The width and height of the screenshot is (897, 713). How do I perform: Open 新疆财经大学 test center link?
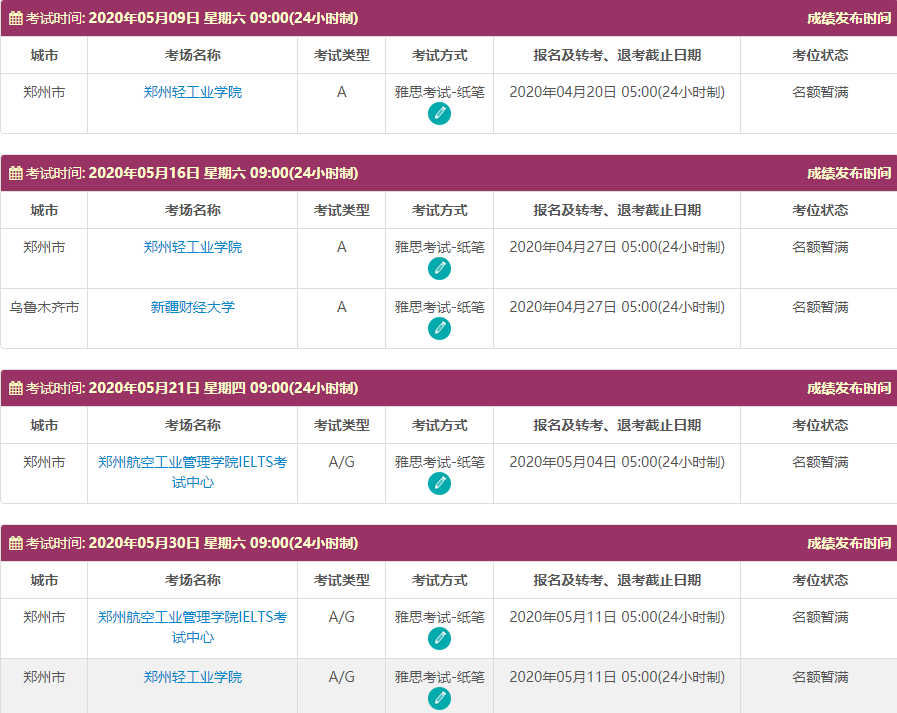[x=193, y=307]
